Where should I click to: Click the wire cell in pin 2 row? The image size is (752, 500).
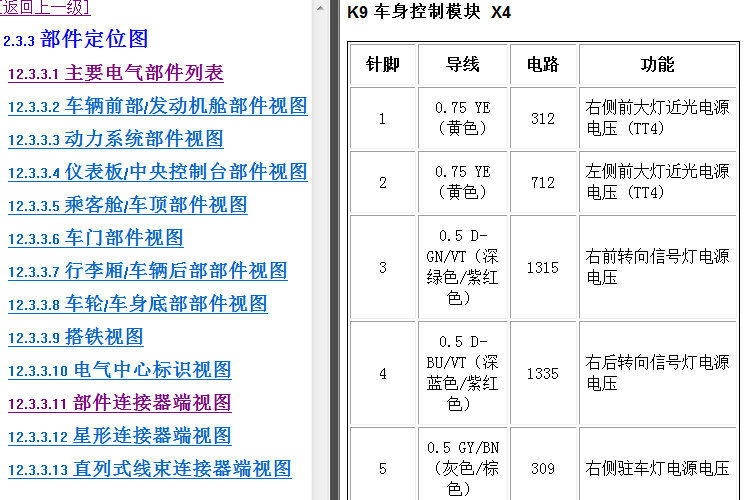click(x=463, y=183)
